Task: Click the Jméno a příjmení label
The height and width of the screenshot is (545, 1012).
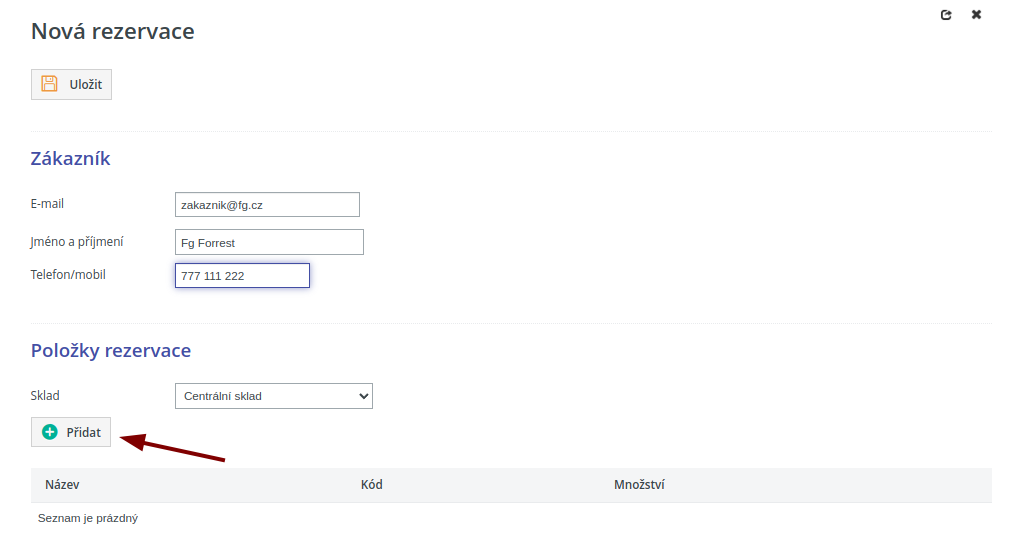Action: click(77, 242)
